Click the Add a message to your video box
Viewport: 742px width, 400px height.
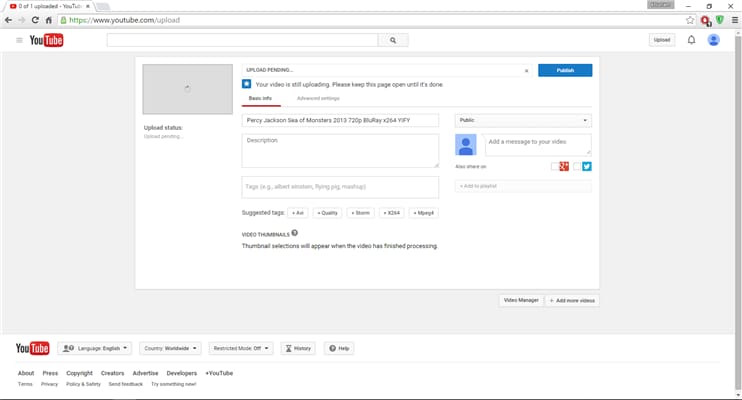[538, 145]
